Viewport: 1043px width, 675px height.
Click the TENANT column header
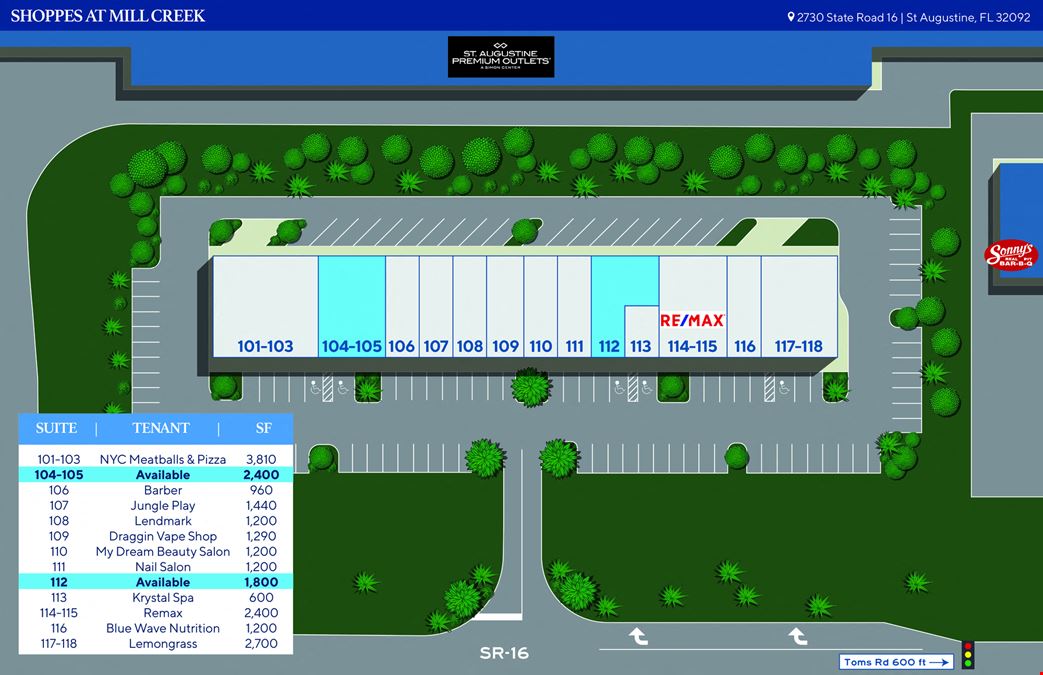pyautogui.click(x=161, y=428)
